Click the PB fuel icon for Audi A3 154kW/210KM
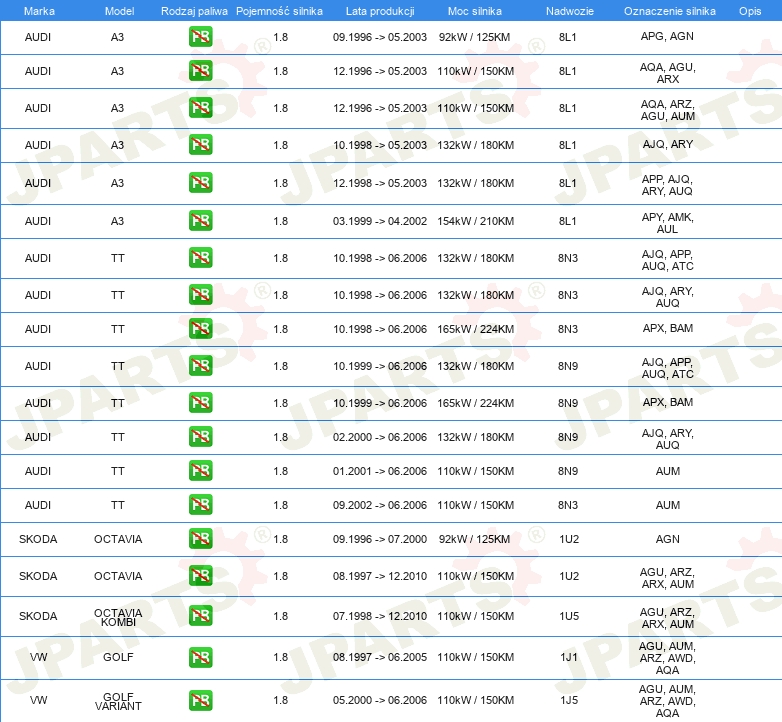The width and height of the screenshot is (782, 722). [x=200, y=221]
